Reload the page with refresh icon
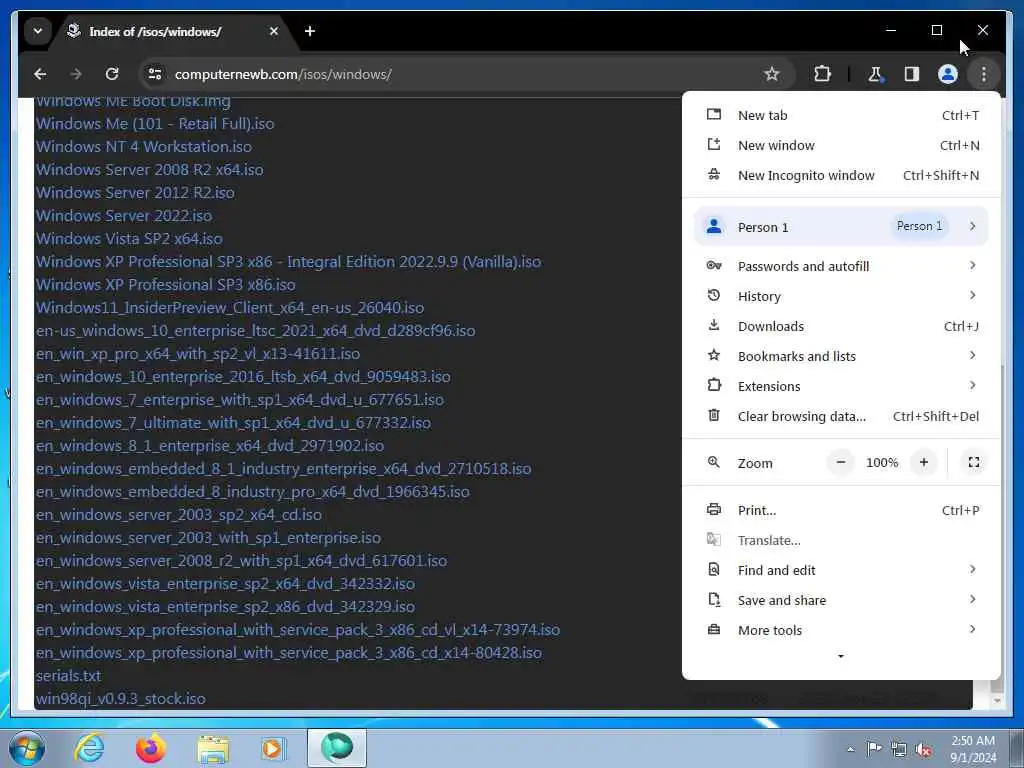 112,74
